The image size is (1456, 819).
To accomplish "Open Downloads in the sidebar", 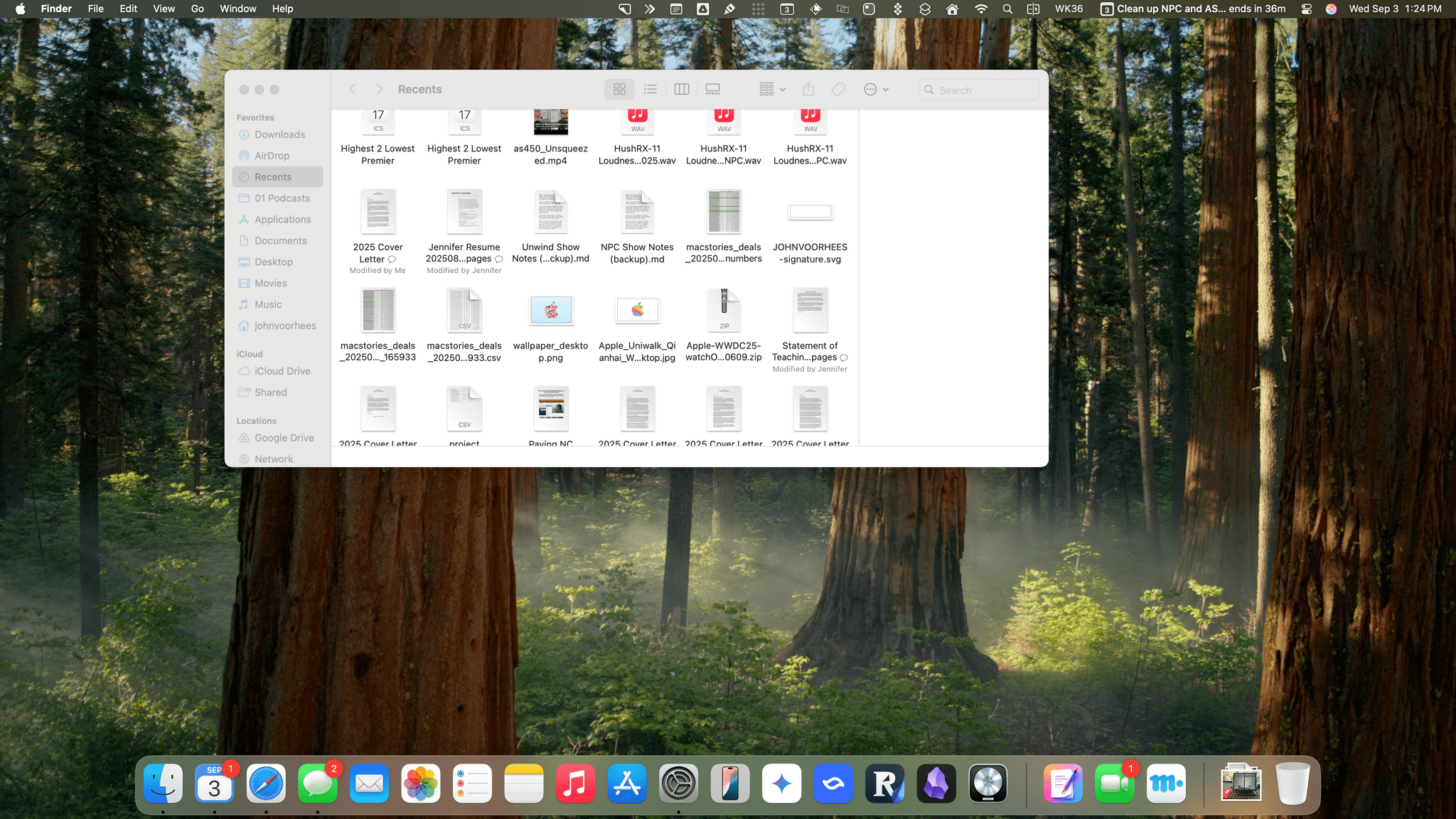I will (277, 134).
